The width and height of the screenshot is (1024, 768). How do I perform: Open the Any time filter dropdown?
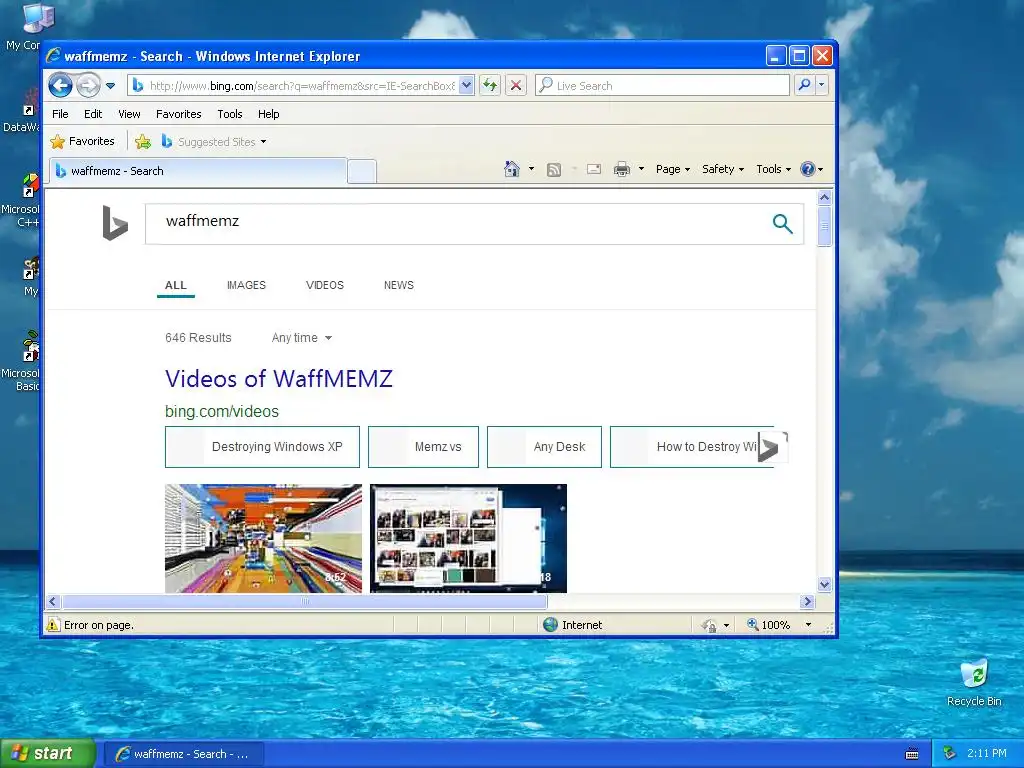click(302, 338)
